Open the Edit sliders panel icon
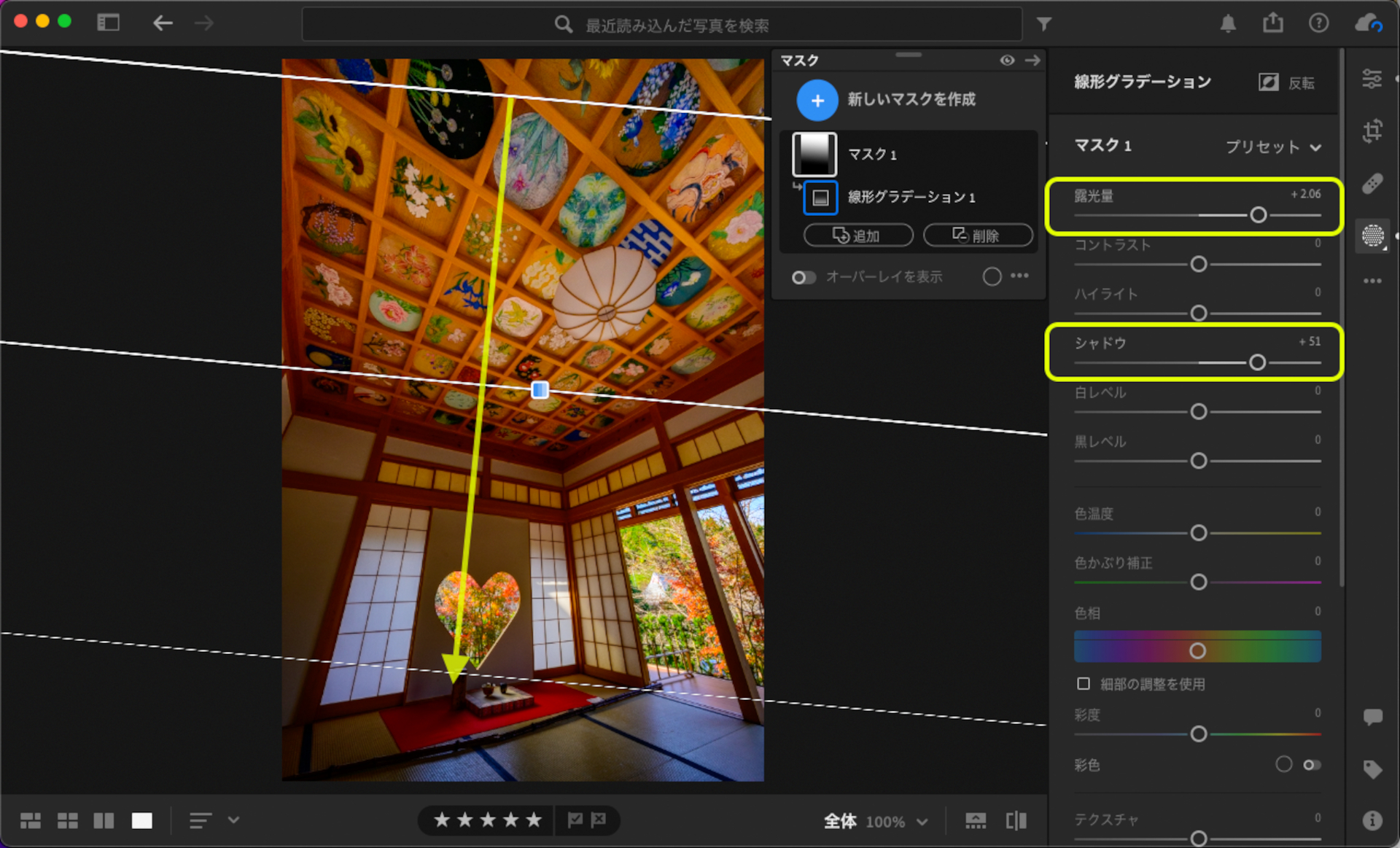This screenshot has width=1400, height=848. pos(1372,79)
